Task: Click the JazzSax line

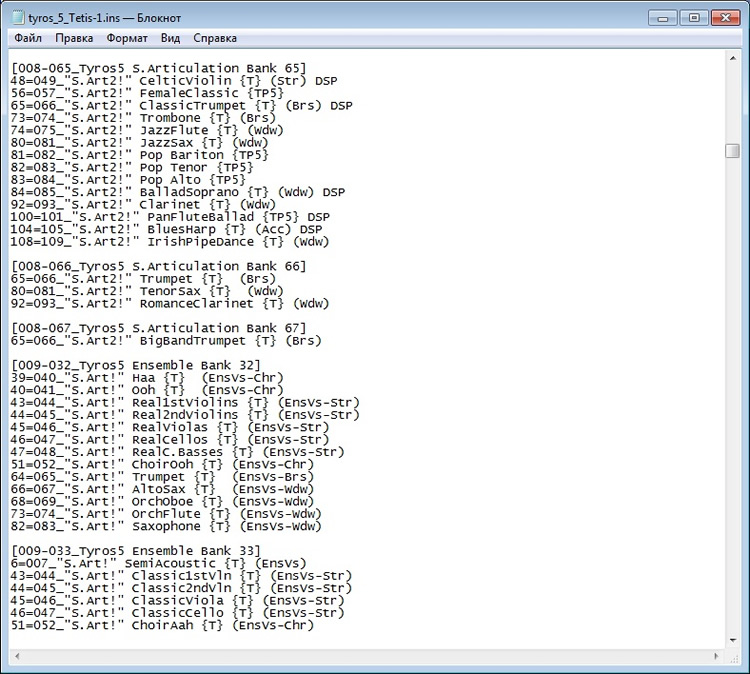Action: point(139,143)
